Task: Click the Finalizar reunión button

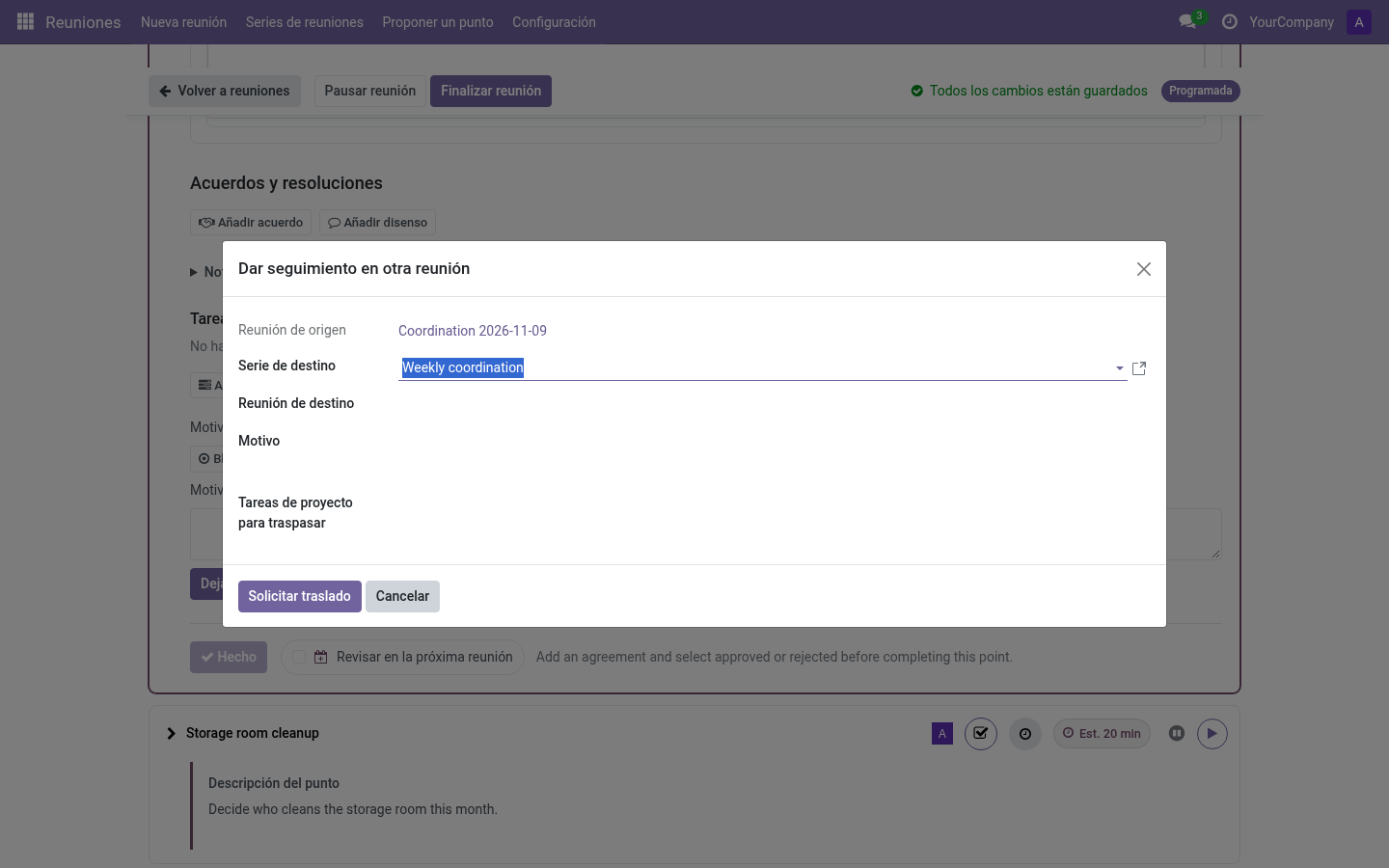Action: (491, 91)
